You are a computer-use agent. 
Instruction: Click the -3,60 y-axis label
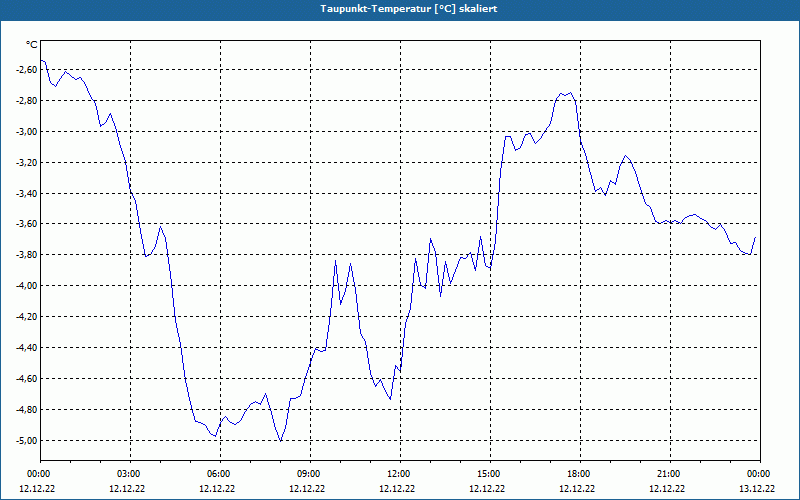[x=27, y=223]
